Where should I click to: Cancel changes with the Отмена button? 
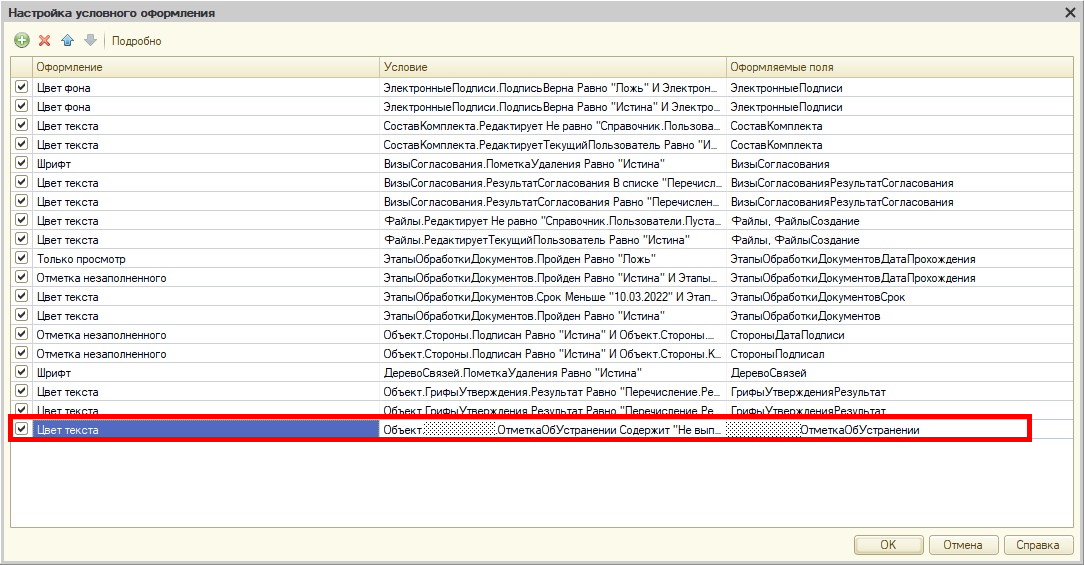963,545
